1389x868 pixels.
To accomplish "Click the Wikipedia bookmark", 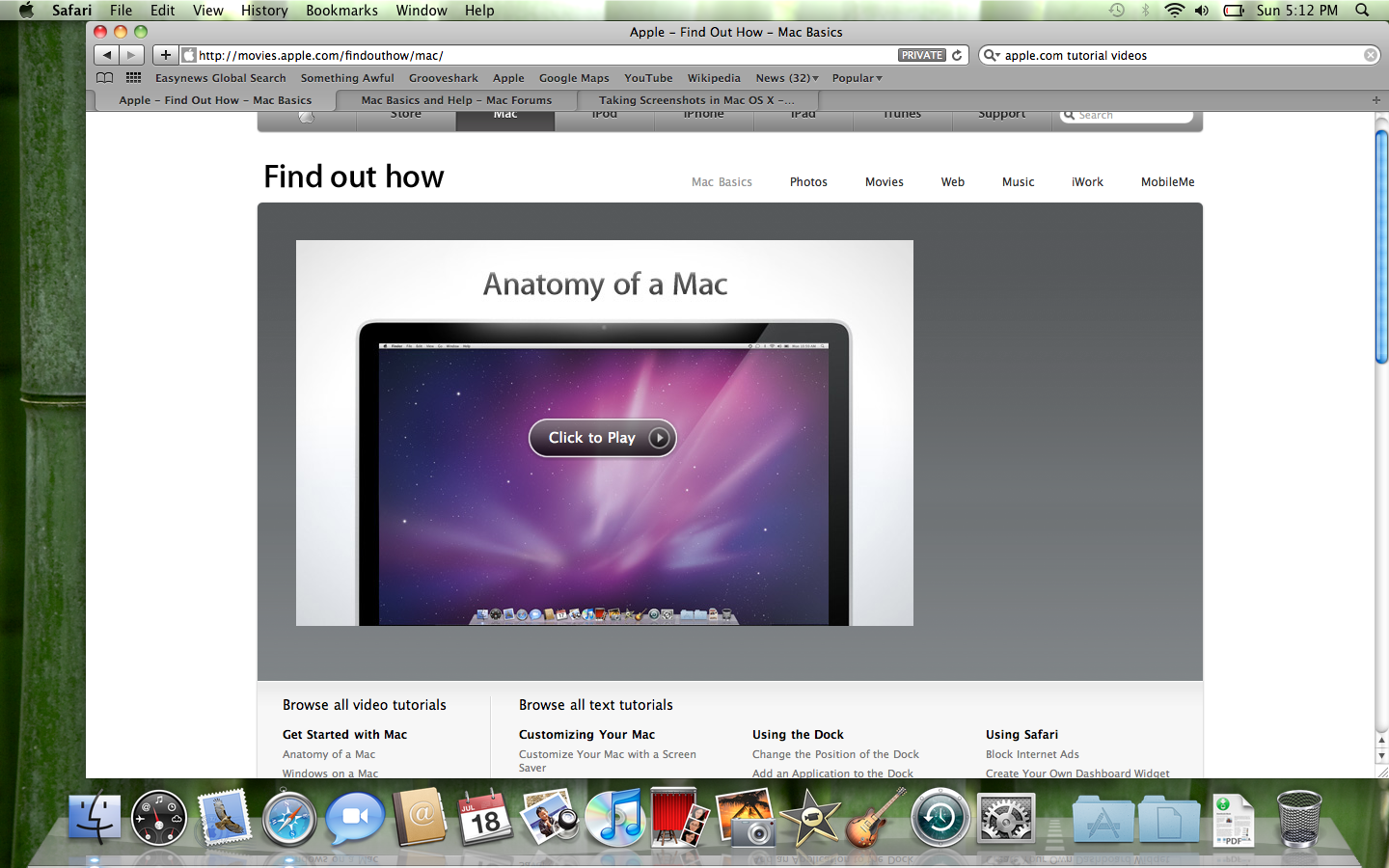I will coord(714,78).
